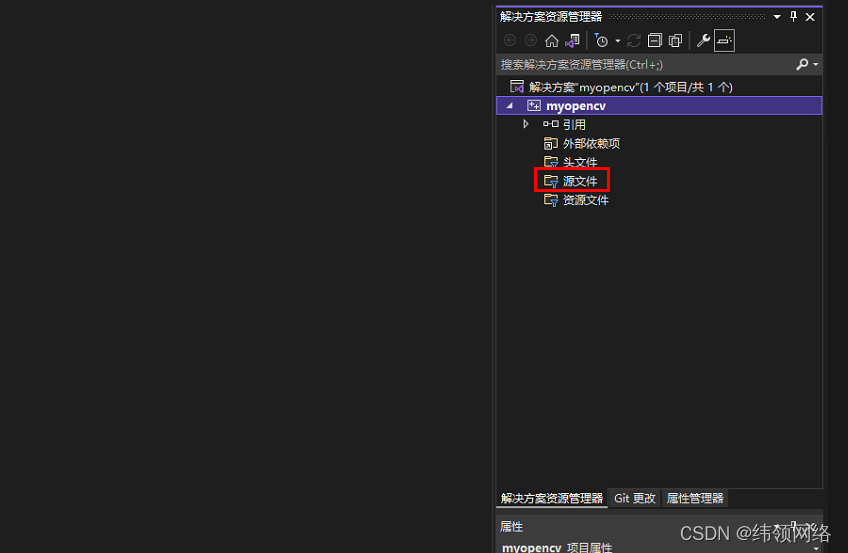Click the references icon beside 引用
Image resolution: width=848 pixels, height=553 pixels.
click(551, 124)
